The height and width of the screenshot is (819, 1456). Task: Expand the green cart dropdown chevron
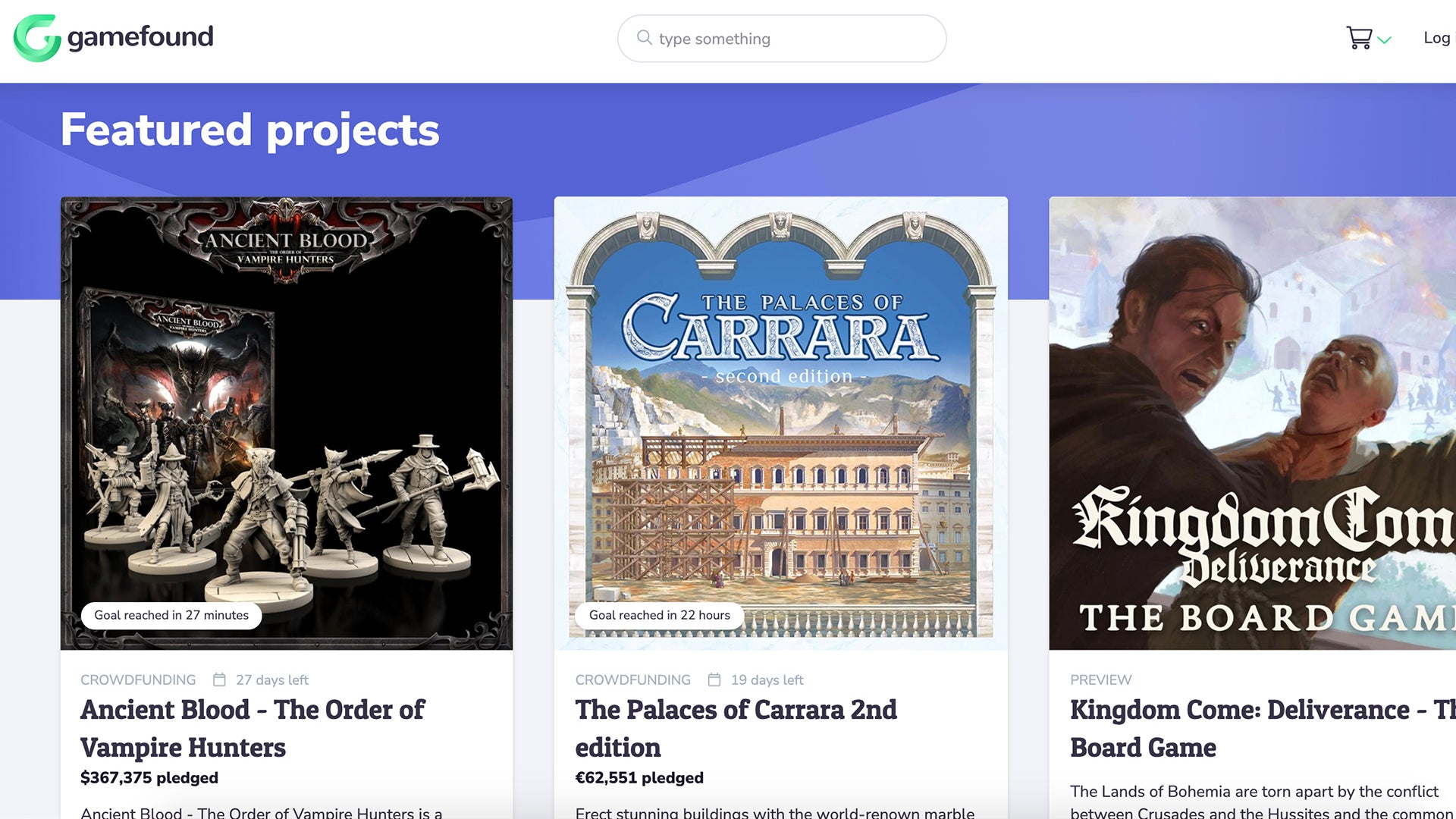pyautogui.click(x=1385, y=40)
